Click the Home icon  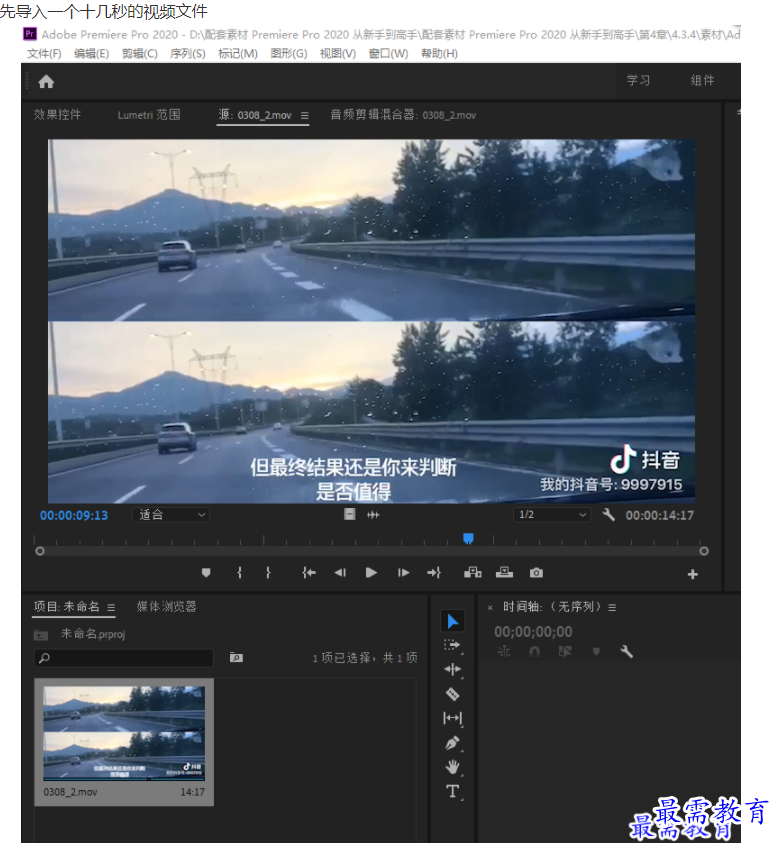tap(46, 82)
